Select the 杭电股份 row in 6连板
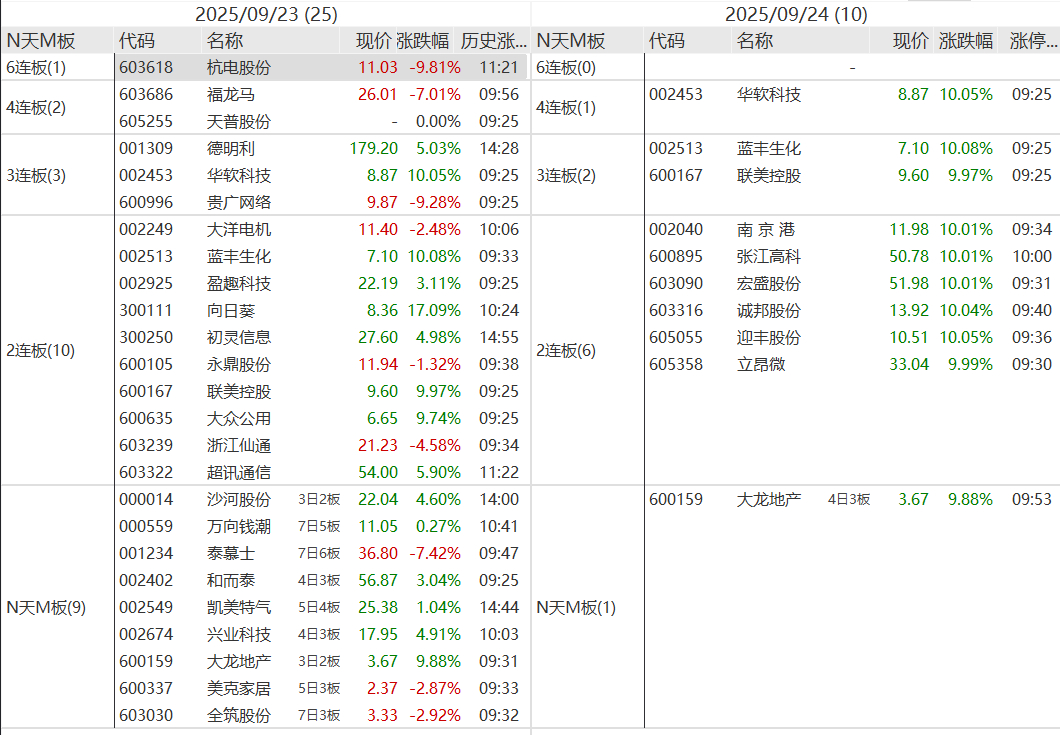1060x735 pixels. click(321, 68)
